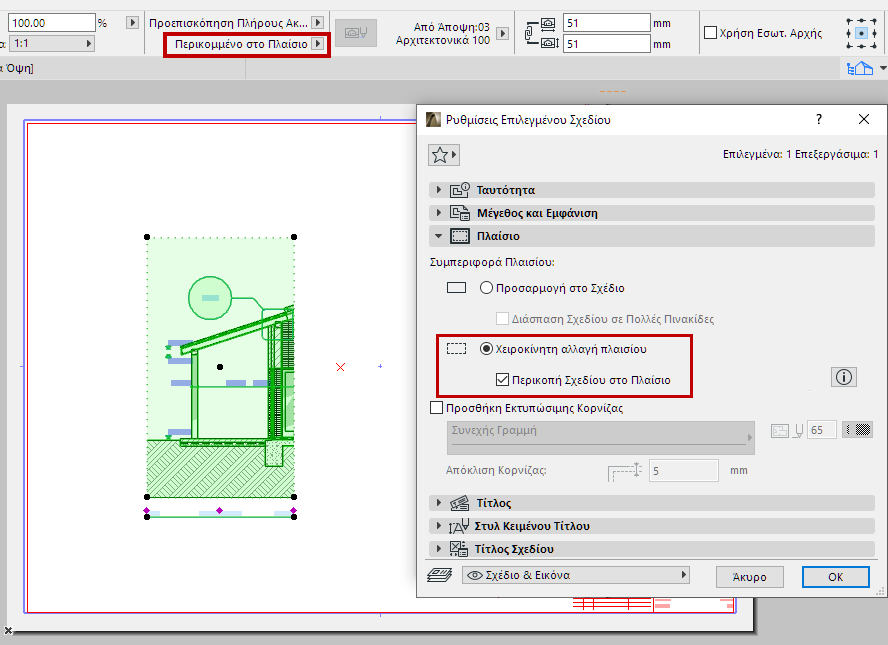Uncheck Περικοπή Σχεδίου στο Πλαίσιο checkbox

502,379
